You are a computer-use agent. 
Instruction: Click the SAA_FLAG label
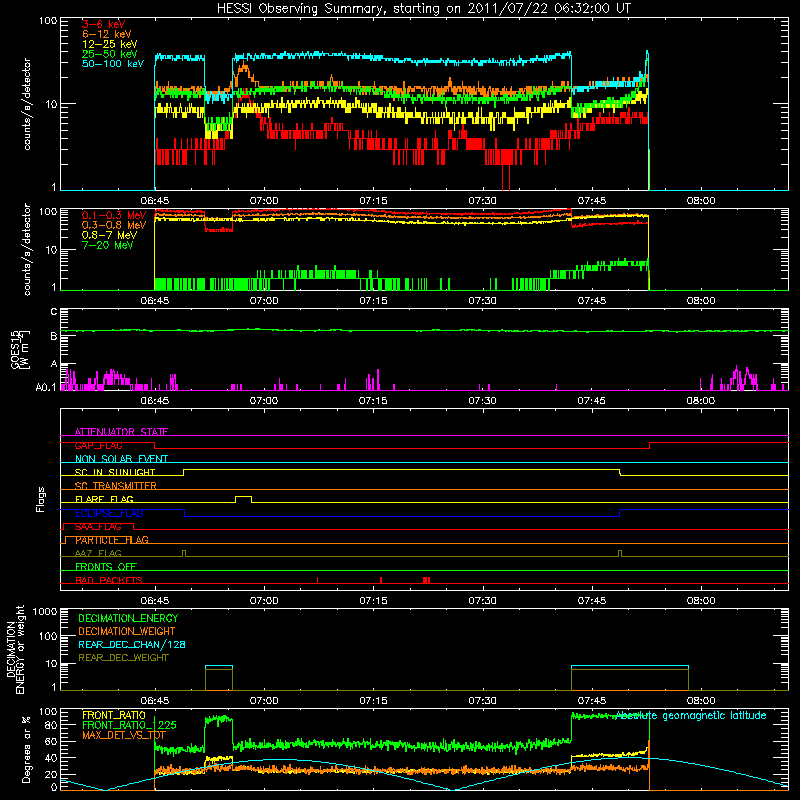98,527
